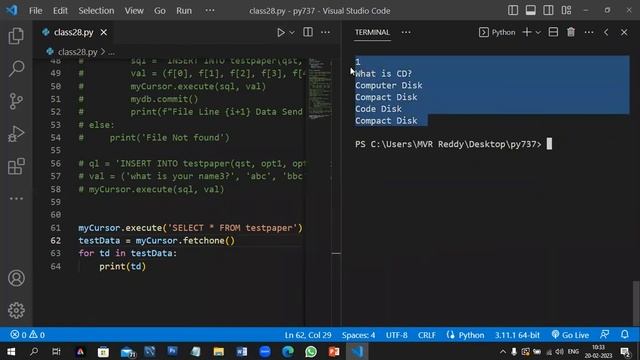This screenshot has height=360, width=640.
Task: Open run options dropdown beside play button
Action: click(292, 32)
